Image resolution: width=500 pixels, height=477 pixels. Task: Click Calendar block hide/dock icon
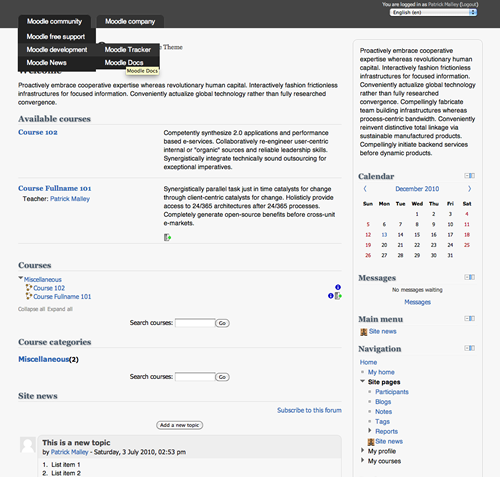pyautogui.click(x=470, y=176)
